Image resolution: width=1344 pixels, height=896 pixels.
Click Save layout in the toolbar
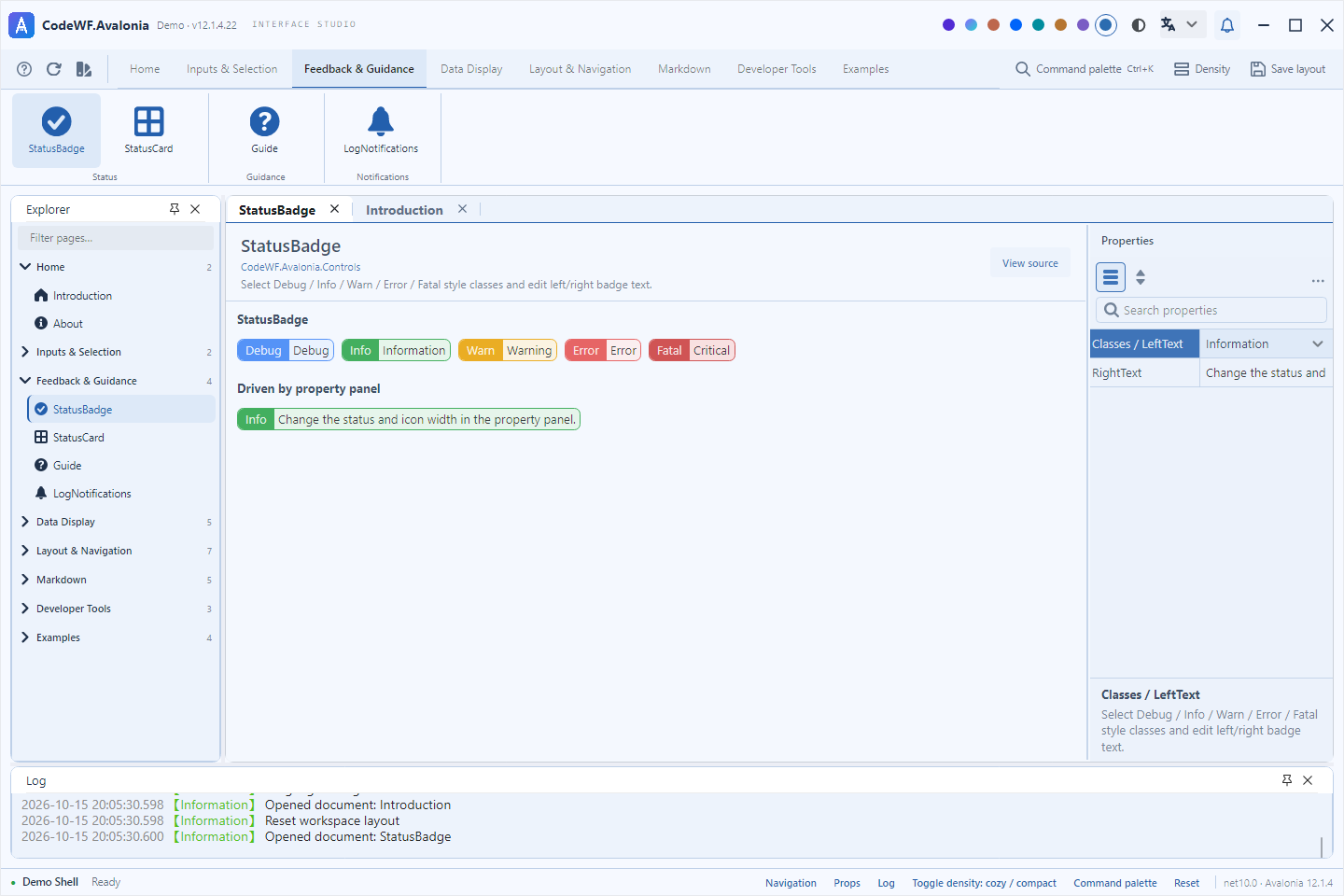(1288, 69)
